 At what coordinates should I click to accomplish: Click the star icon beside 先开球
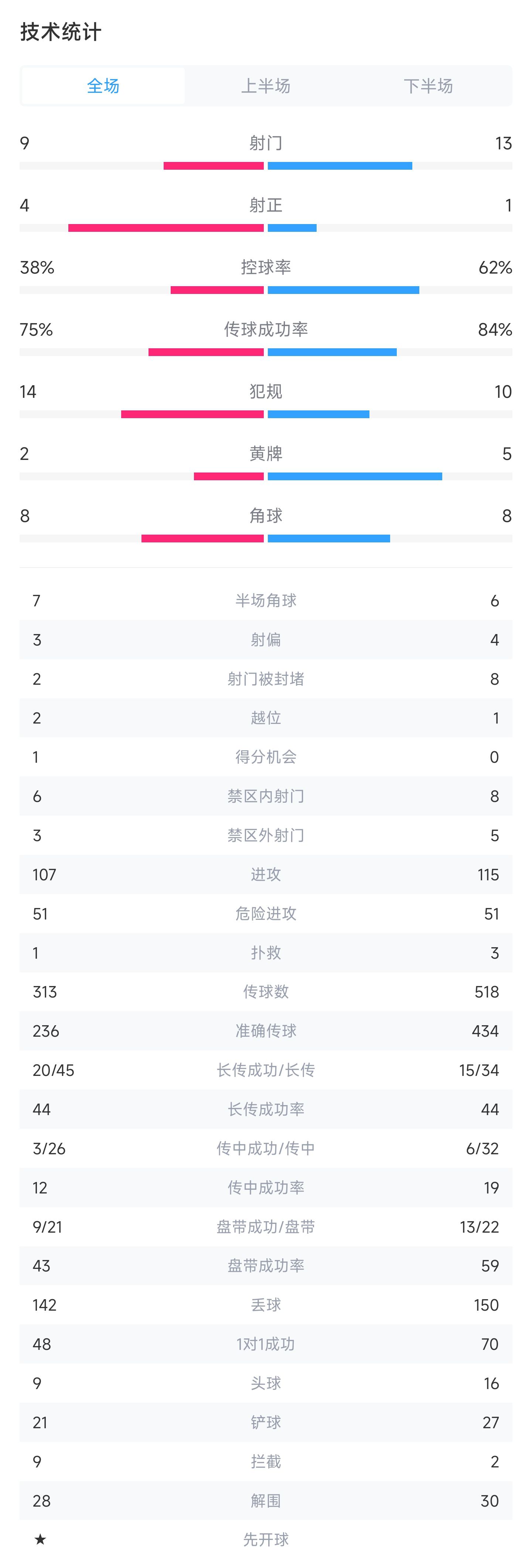click(x=40, y=1540)
